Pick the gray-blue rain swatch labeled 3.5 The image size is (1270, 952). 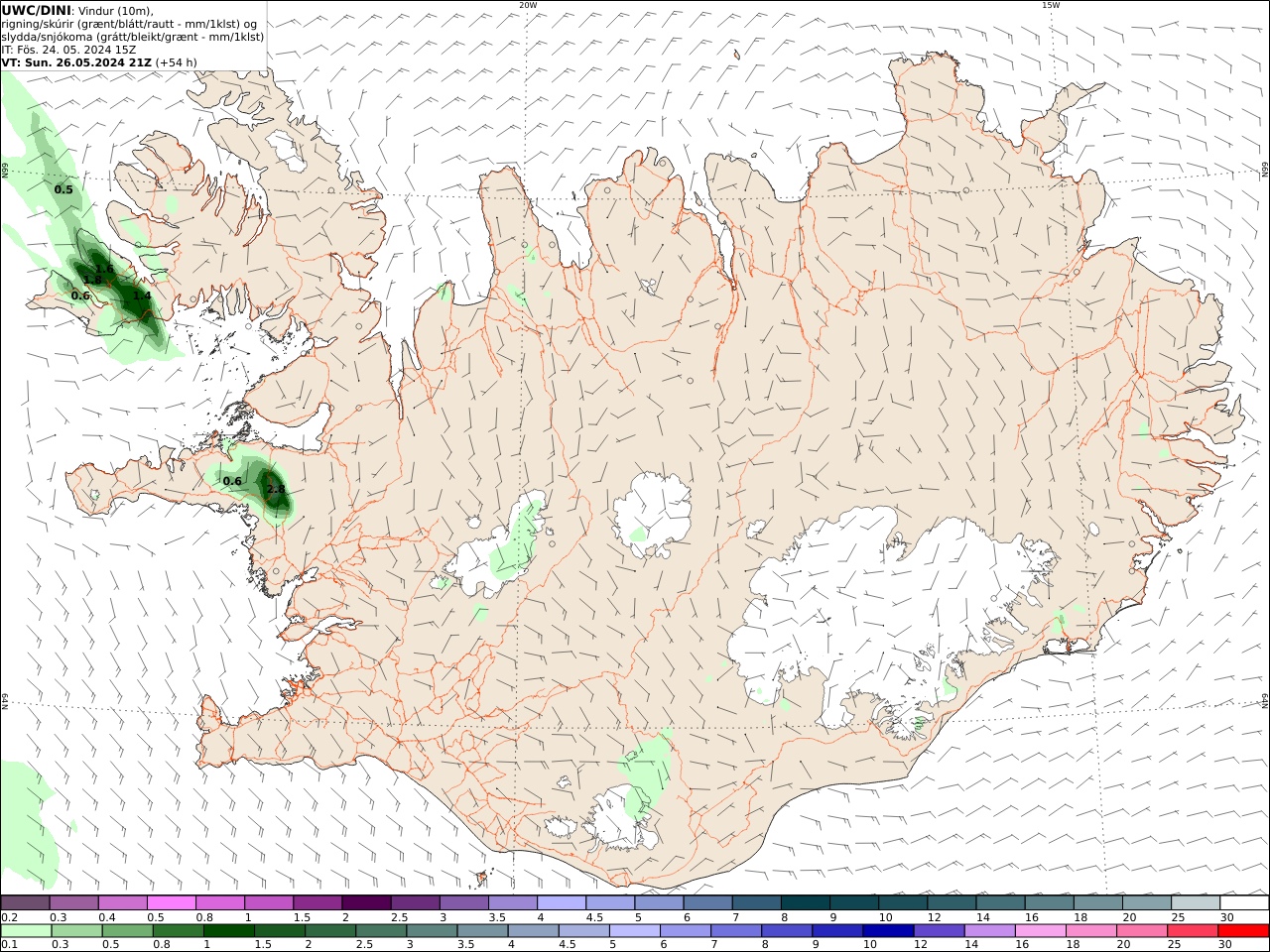[x=482, y=931]
